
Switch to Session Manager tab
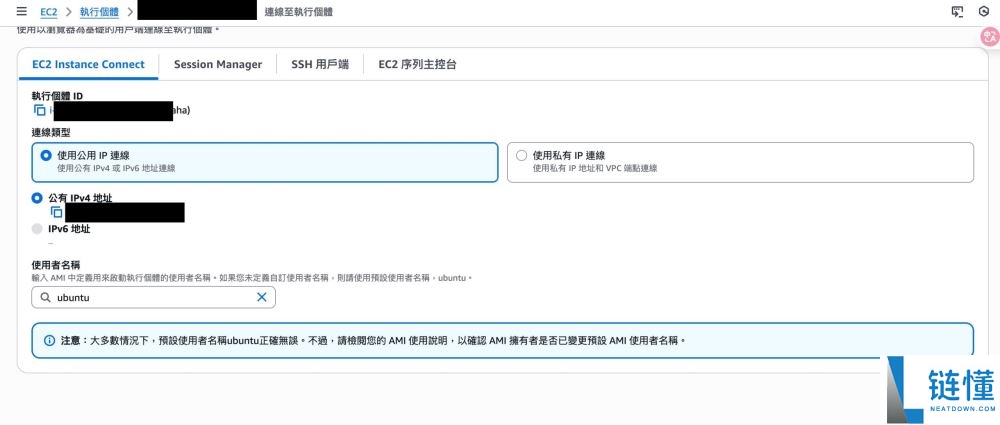(x=218, y=64)
